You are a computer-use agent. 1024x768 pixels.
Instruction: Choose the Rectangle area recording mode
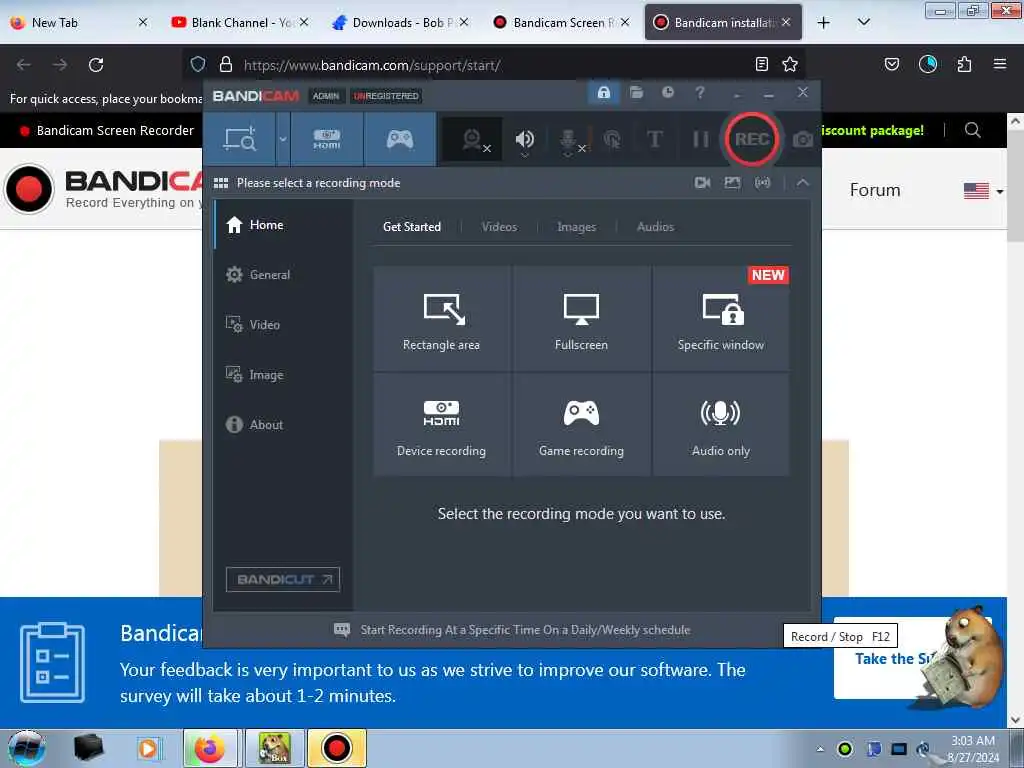(441, 318)
